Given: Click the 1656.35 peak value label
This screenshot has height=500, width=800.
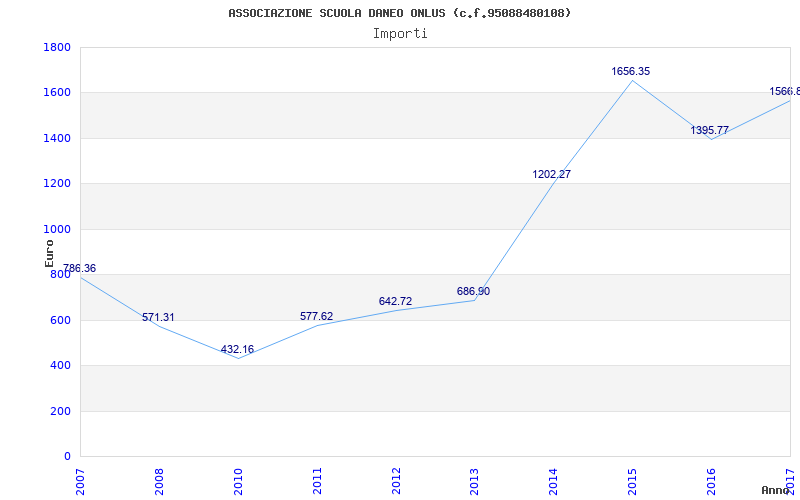Looking at the screenshot, I should [x=631, y=71].
